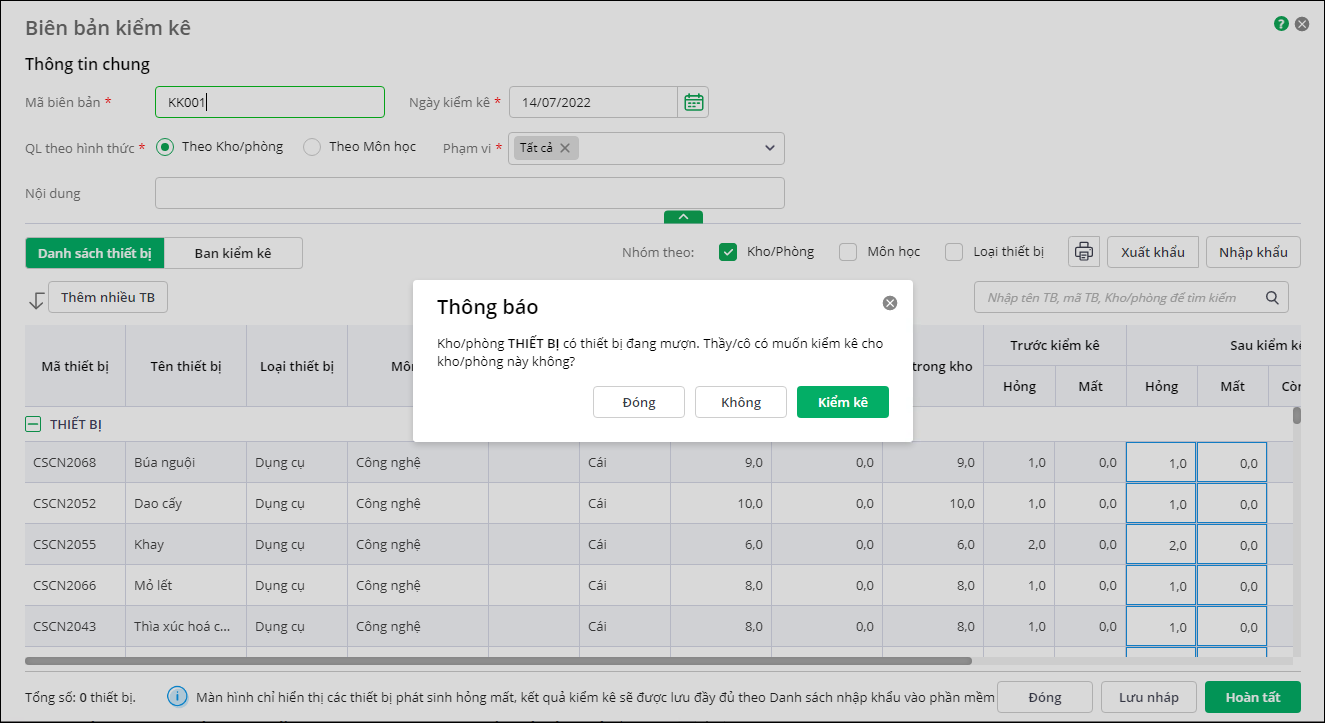Enable the Loại thiết bị checkbox

pos(954,252)
